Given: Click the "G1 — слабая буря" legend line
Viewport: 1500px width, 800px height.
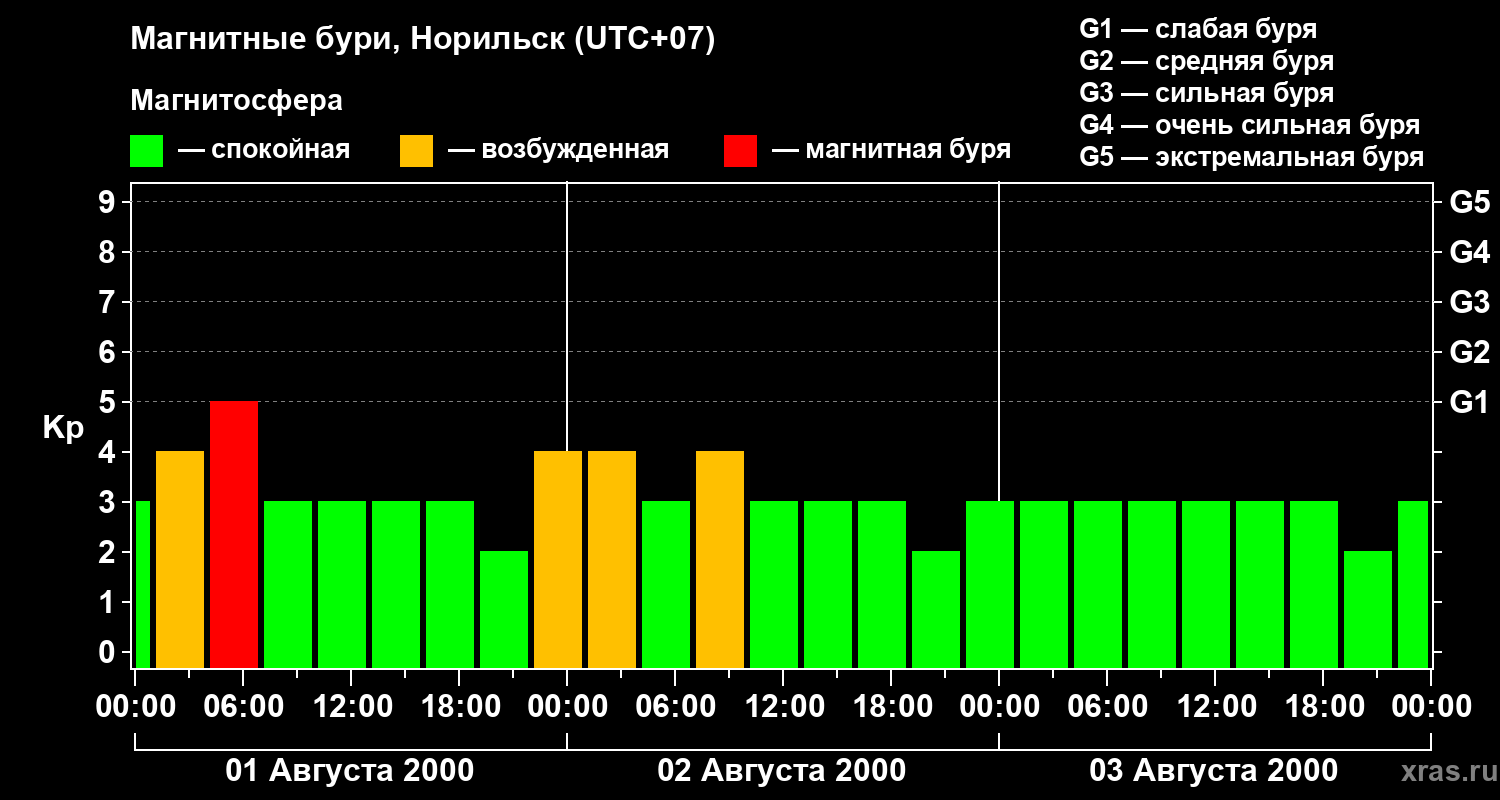Looking at the screenshot, I should (x=1198, y=29).
